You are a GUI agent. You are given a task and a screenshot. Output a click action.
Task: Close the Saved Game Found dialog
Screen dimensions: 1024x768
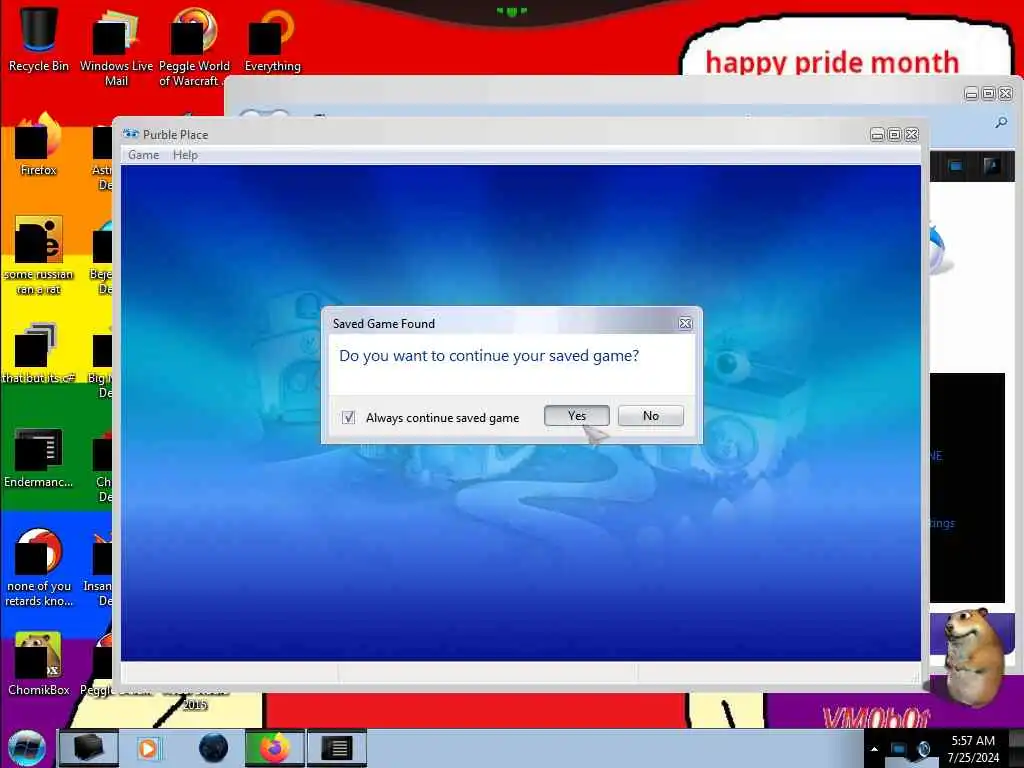(685, 323)
